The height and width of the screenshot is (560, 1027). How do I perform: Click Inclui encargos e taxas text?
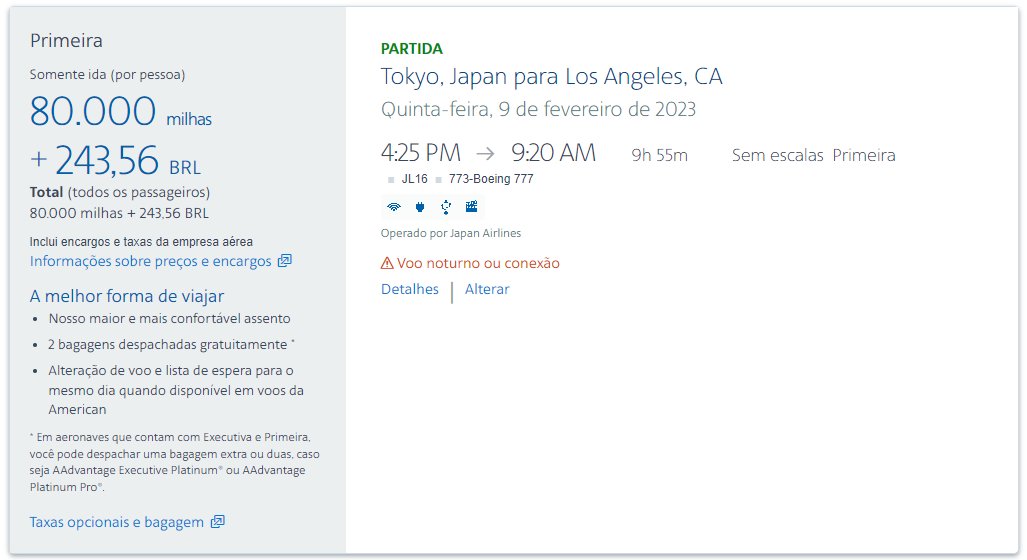pyautogui.click(x=141, y=242)
